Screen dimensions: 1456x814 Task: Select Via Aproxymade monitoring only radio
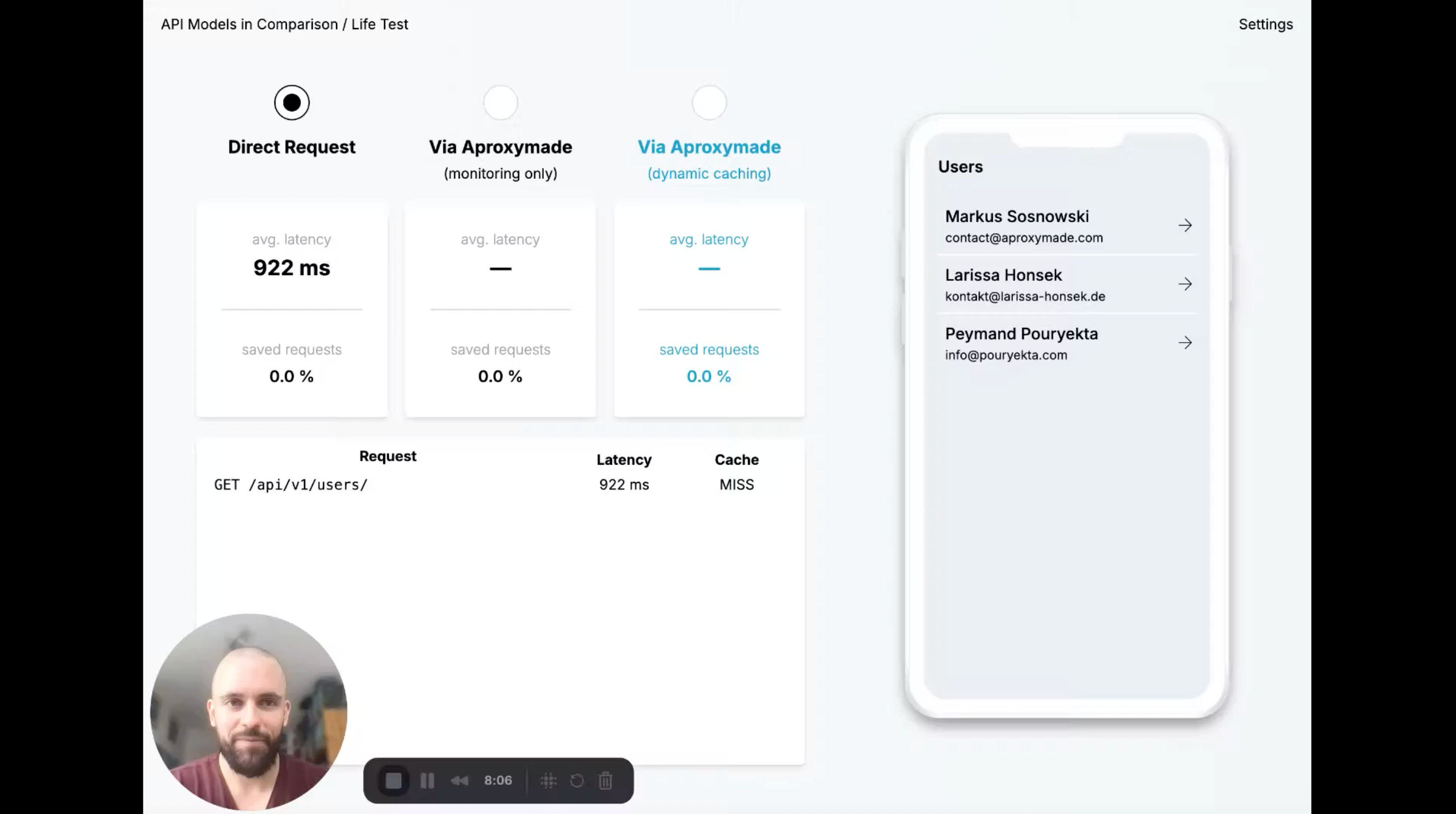click(x=500, y=103)
